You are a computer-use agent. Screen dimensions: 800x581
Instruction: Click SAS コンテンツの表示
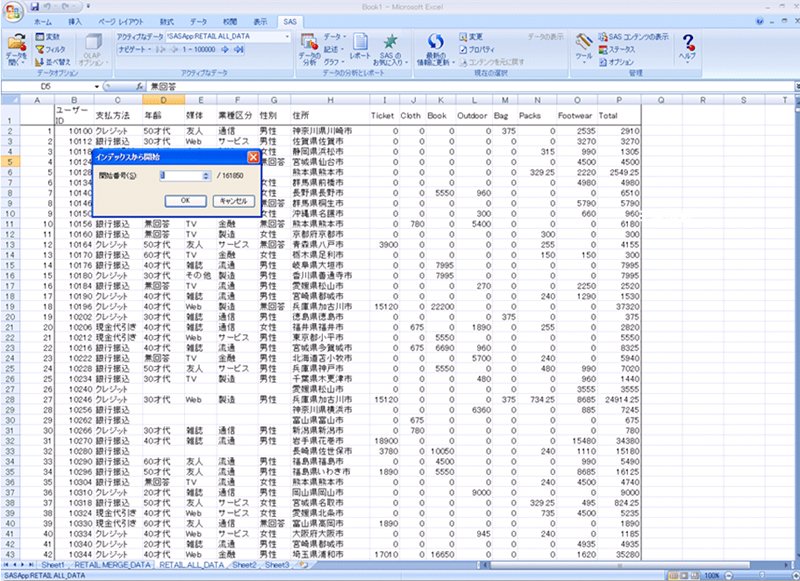(x=633, y=37)
